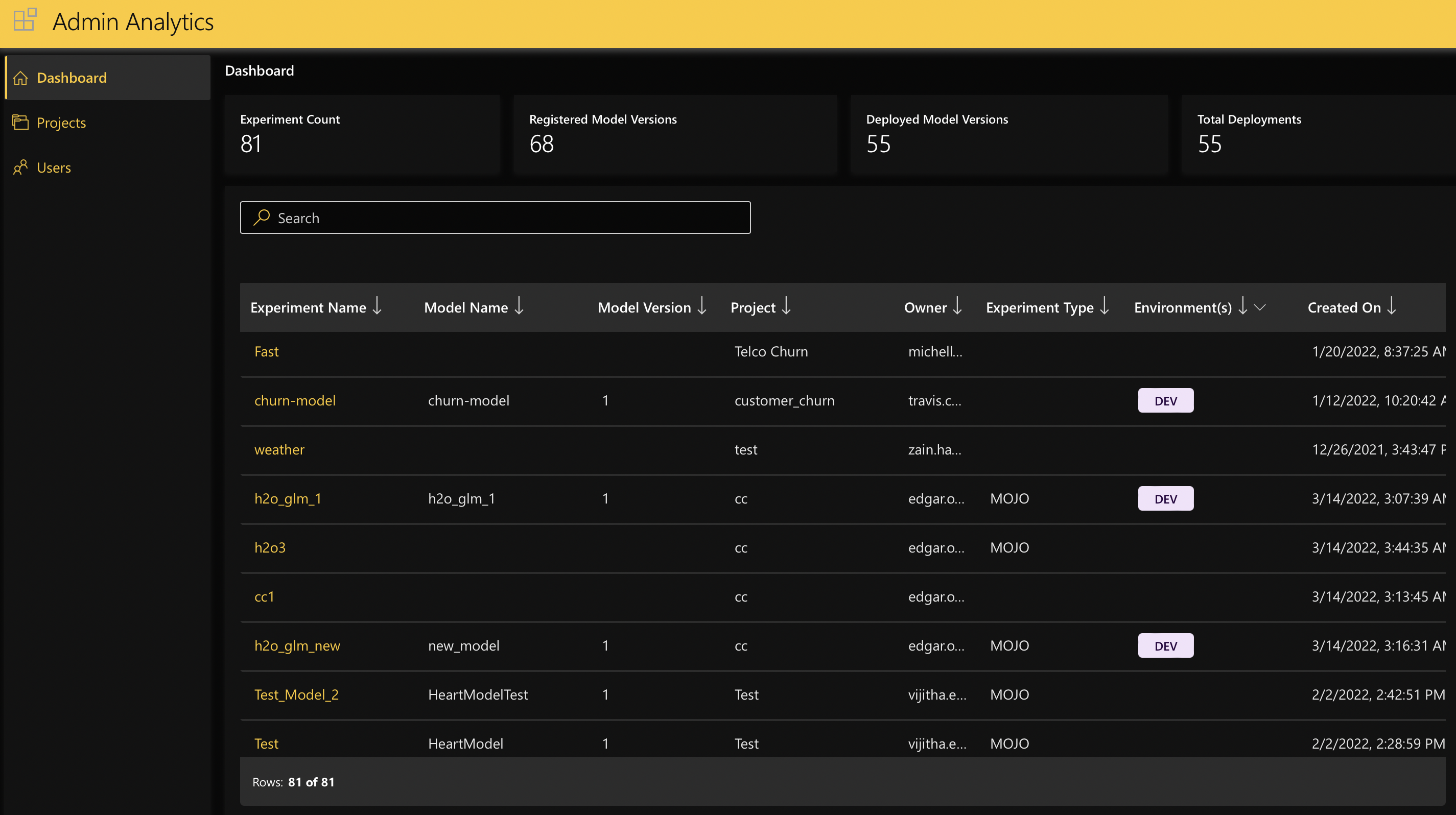Sort by Owner using its arrow icon
The width and height of the screenshot is (1456, 815).
point(957,307)
